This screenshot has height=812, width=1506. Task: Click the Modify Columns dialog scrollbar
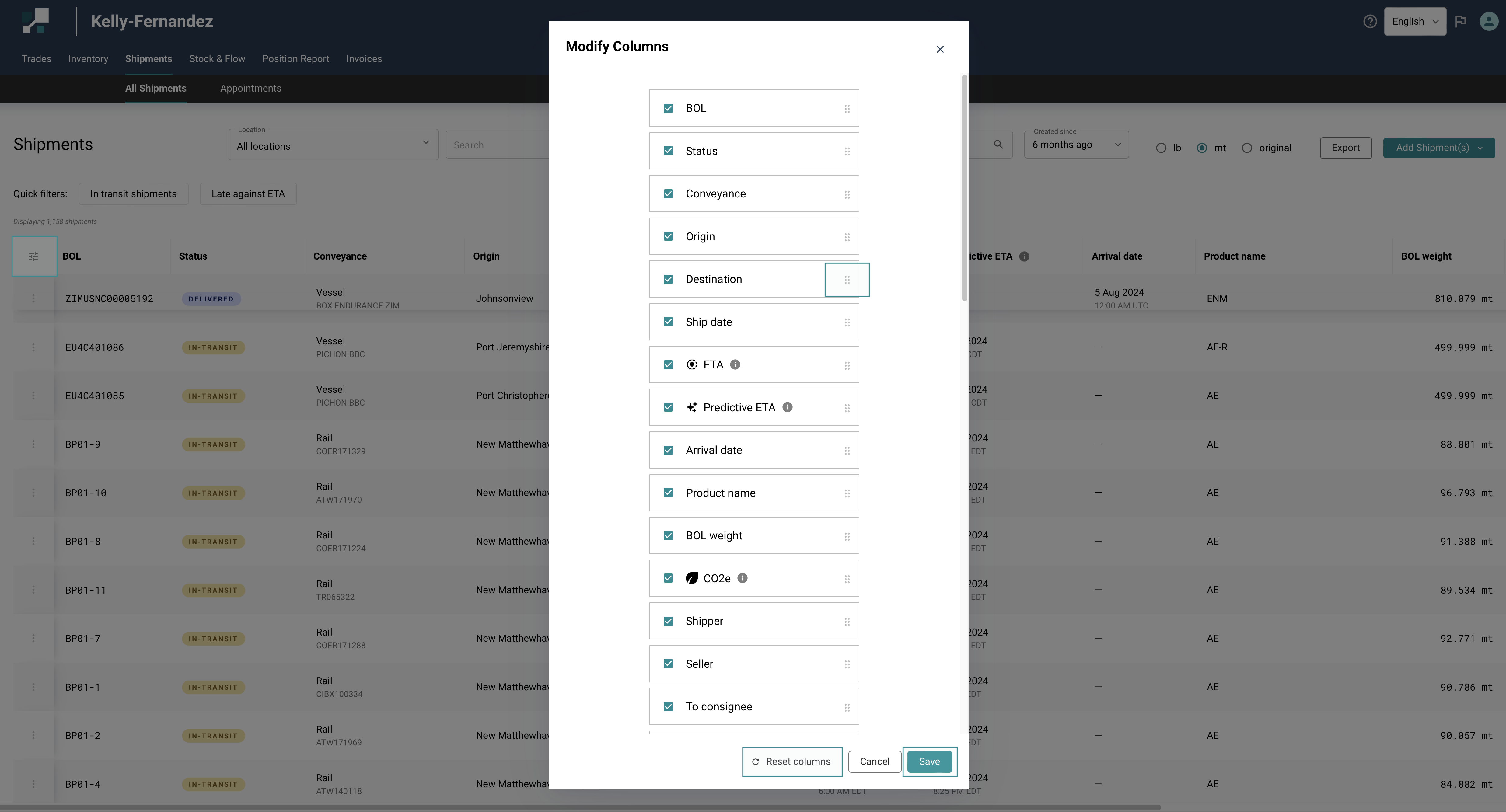964,187
